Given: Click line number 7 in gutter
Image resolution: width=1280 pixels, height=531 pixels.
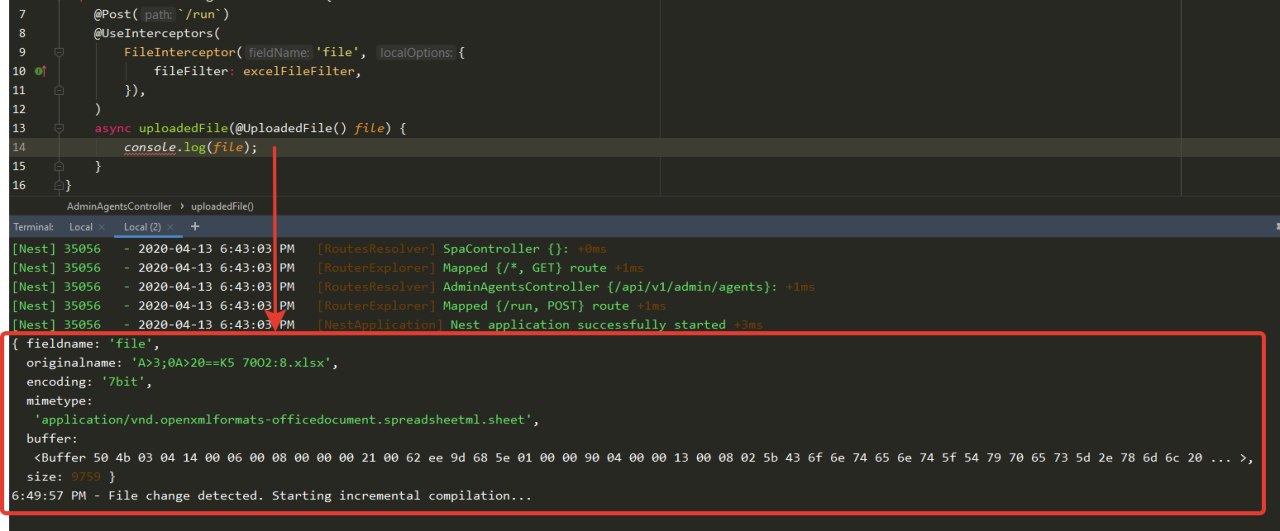Looking at the screenshot, I should (x=22, y=14).
